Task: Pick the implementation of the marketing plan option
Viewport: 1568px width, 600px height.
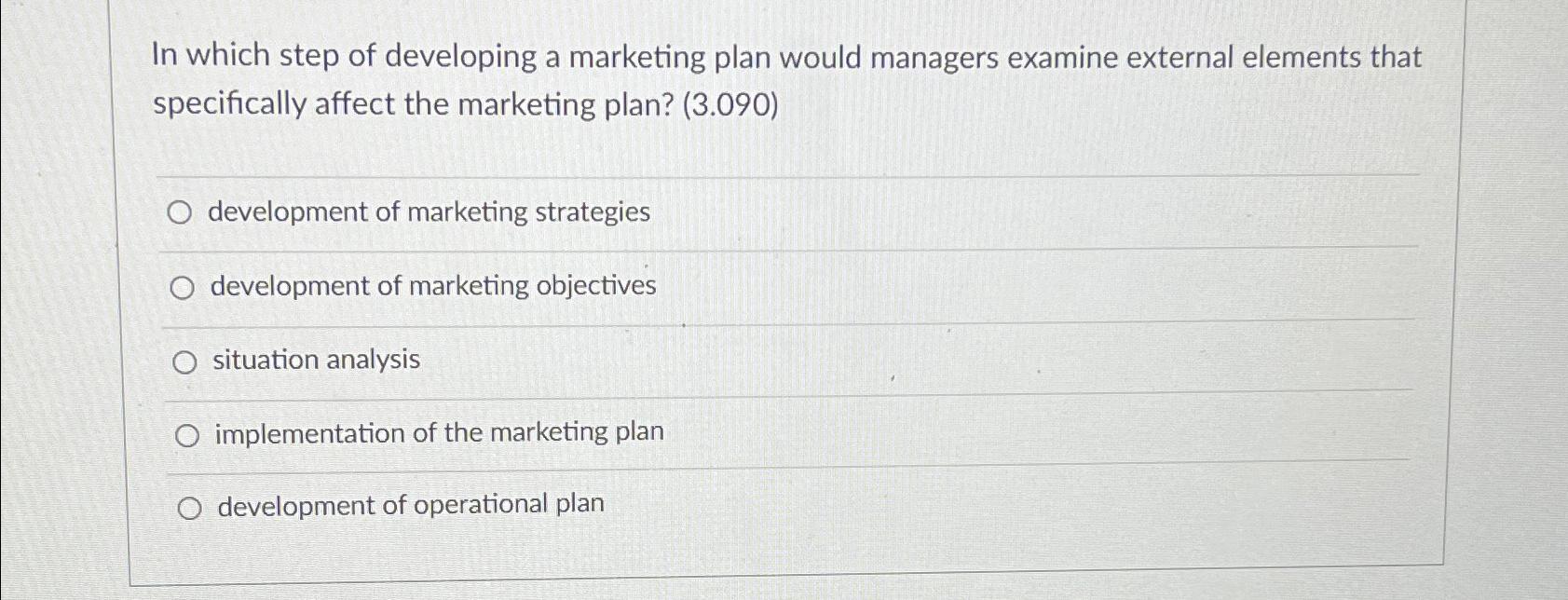Action: click(x=189, y=432)
